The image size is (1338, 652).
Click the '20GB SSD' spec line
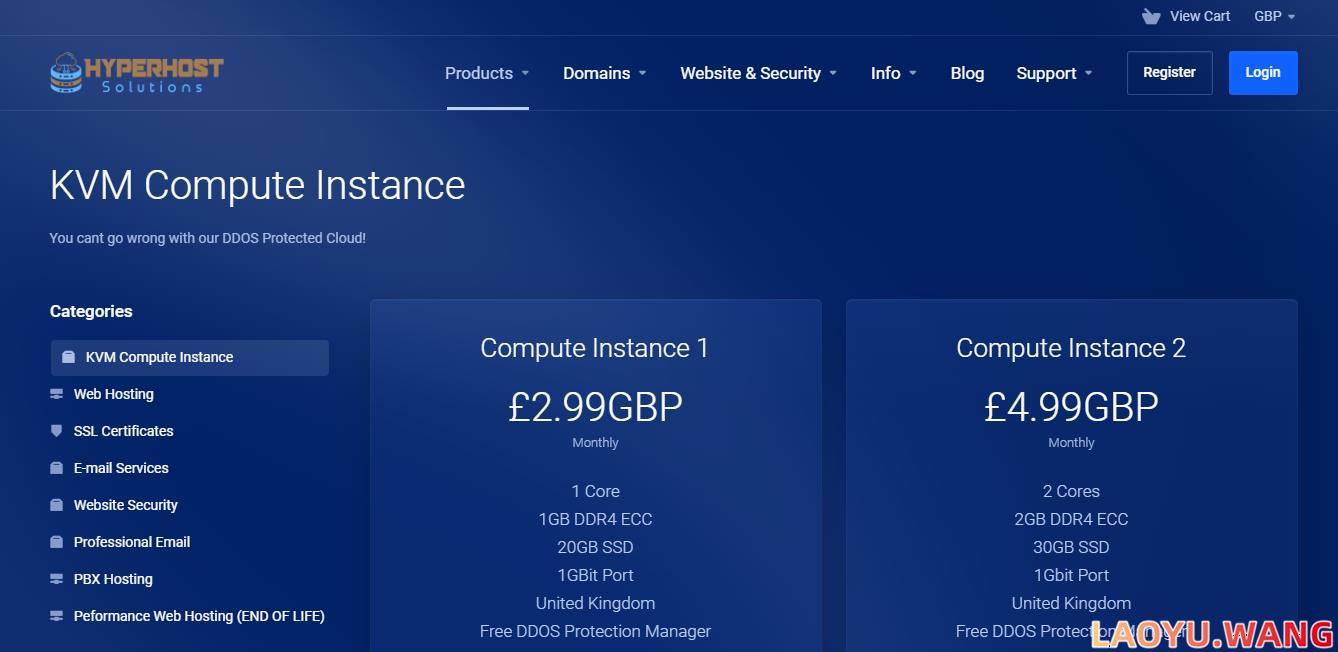click(x=595, y=547)
